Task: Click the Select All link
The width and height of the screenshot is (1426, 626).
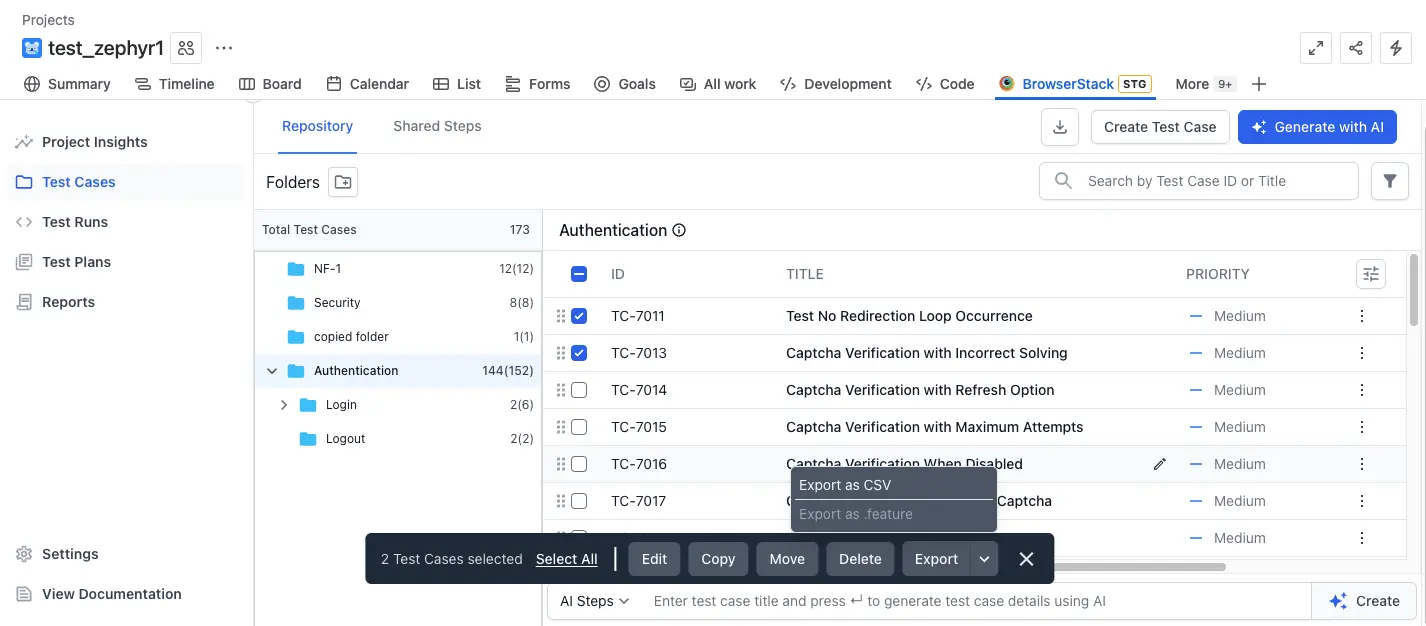Action: pyautogui.click(x=566, y=559)
